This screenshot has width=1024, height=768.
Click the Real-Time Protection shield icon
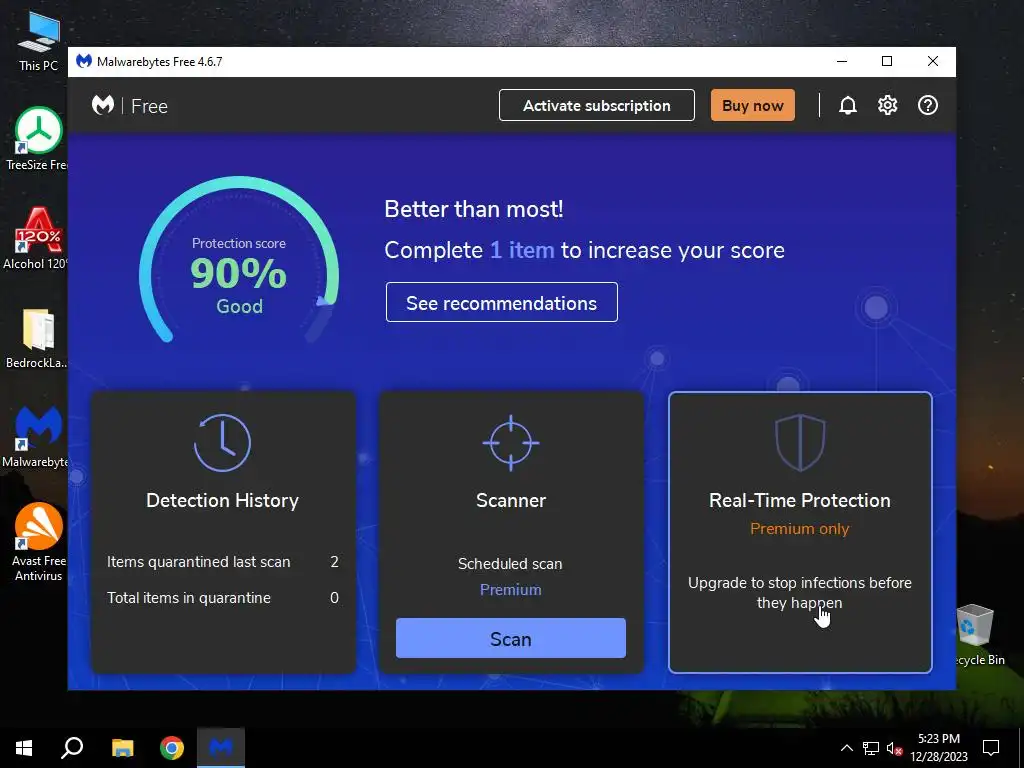click(800, 443)
